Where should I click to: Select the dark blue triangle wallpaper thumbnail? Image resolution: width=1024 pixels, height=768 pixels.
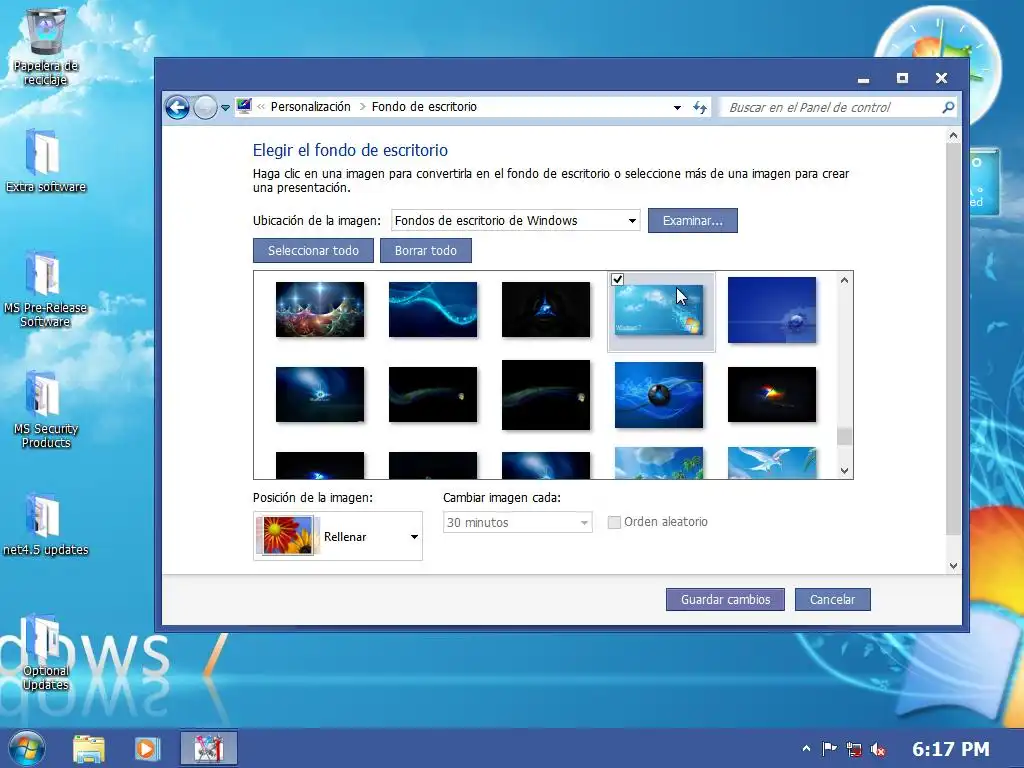(x=546, y=310)
